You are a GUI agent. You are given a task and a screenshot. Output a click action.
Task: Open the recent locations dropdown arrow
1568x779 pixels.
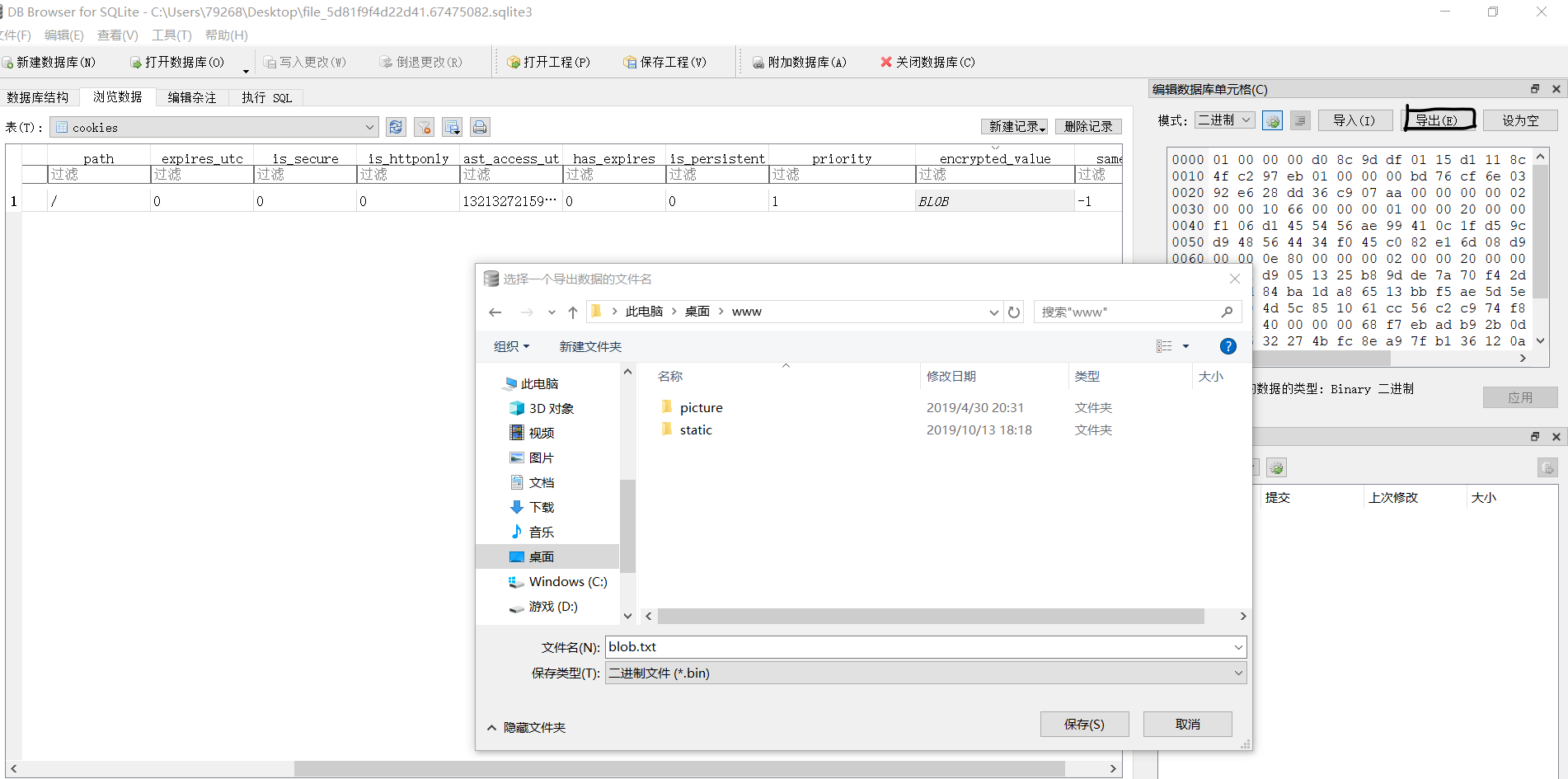pyautogui.click(x=552, y=312)
